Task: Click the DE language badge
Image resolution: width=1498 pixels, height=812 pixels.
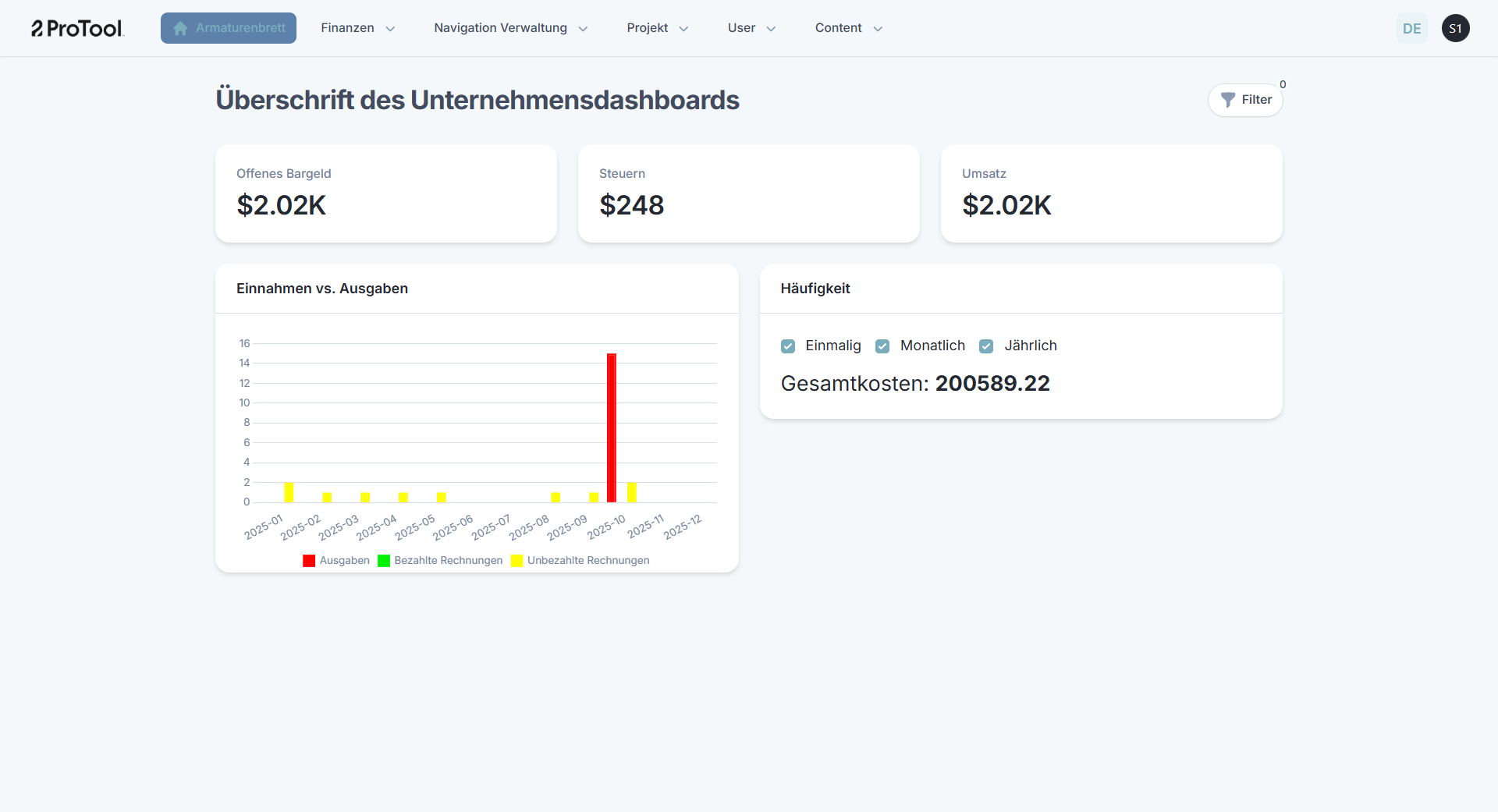Action: (1411, 29)
